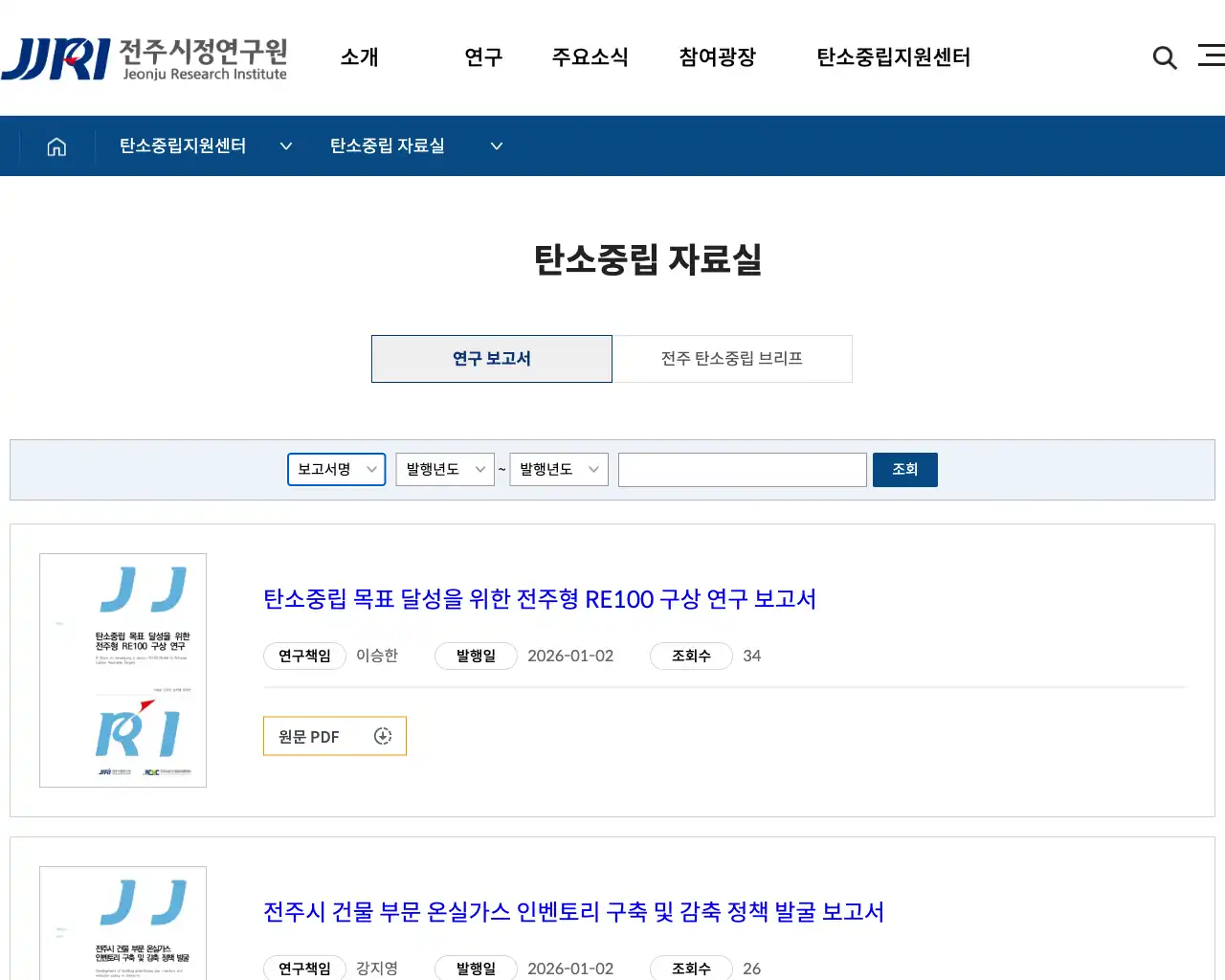The height and width of the screenshot is (980, 1225).
Task: Click view count 34
Action: coord(752,656)
